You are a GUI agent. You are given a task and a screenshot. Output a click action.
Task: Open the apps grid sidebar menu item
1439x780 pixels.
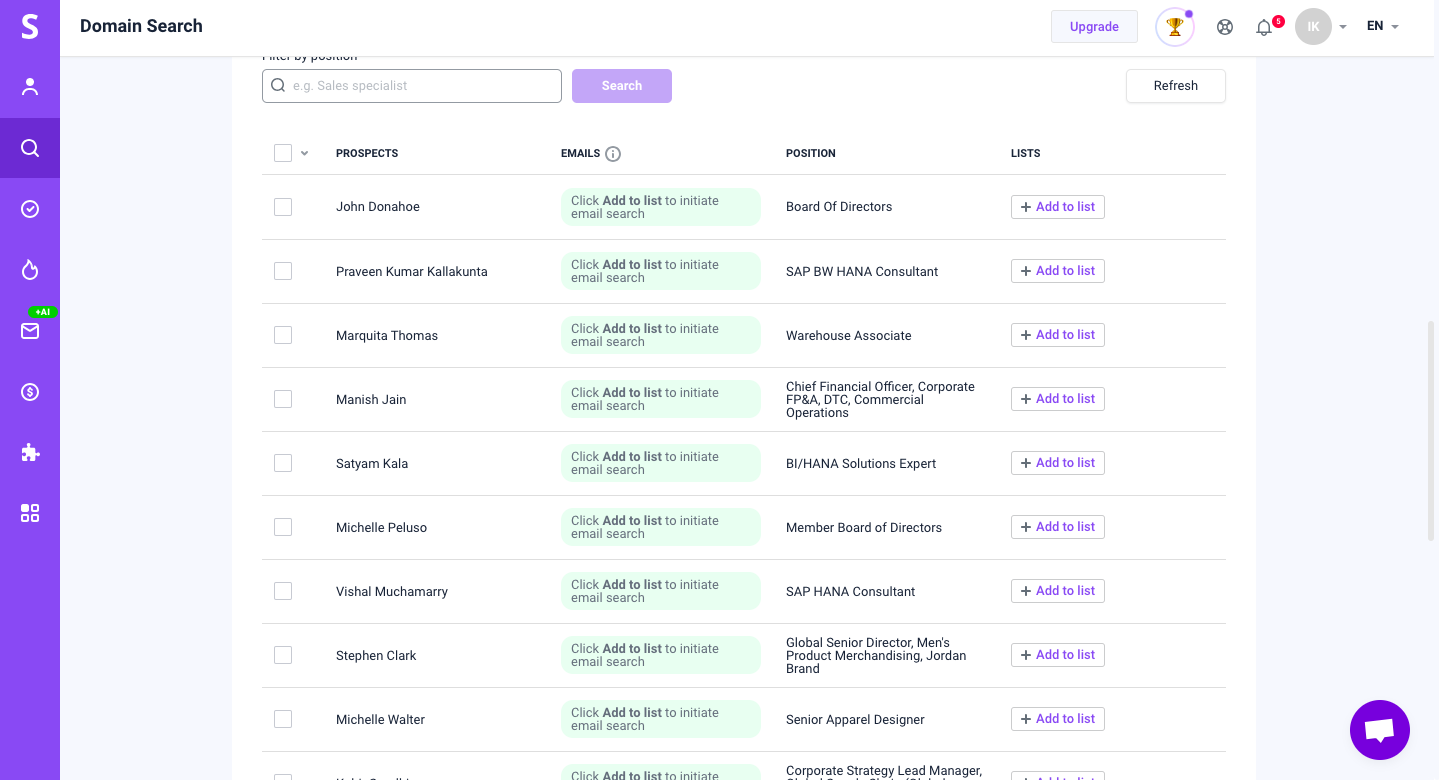coord(30,513)
